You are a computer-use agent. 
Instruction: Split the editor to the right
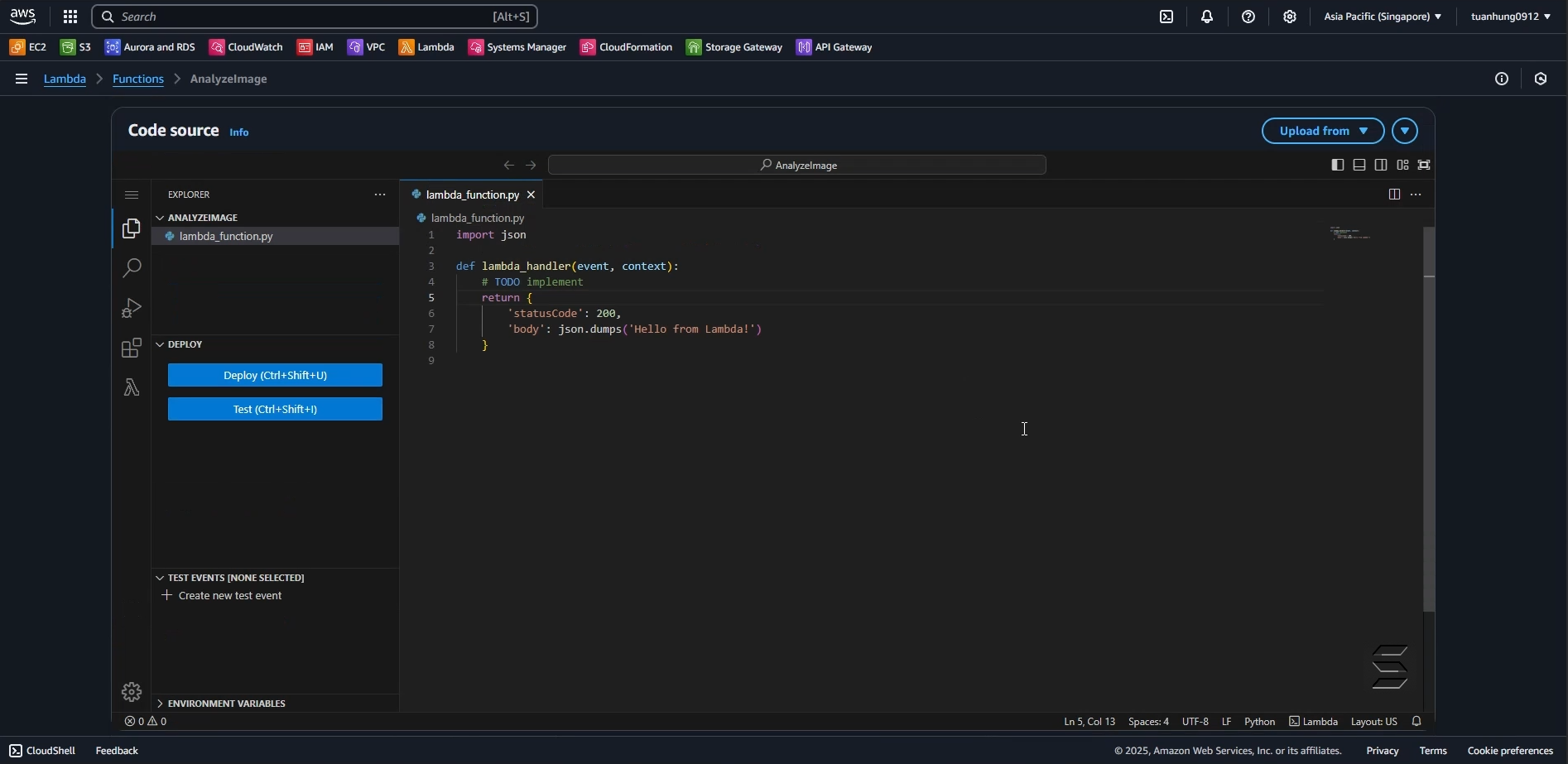tap(1394, 195)
